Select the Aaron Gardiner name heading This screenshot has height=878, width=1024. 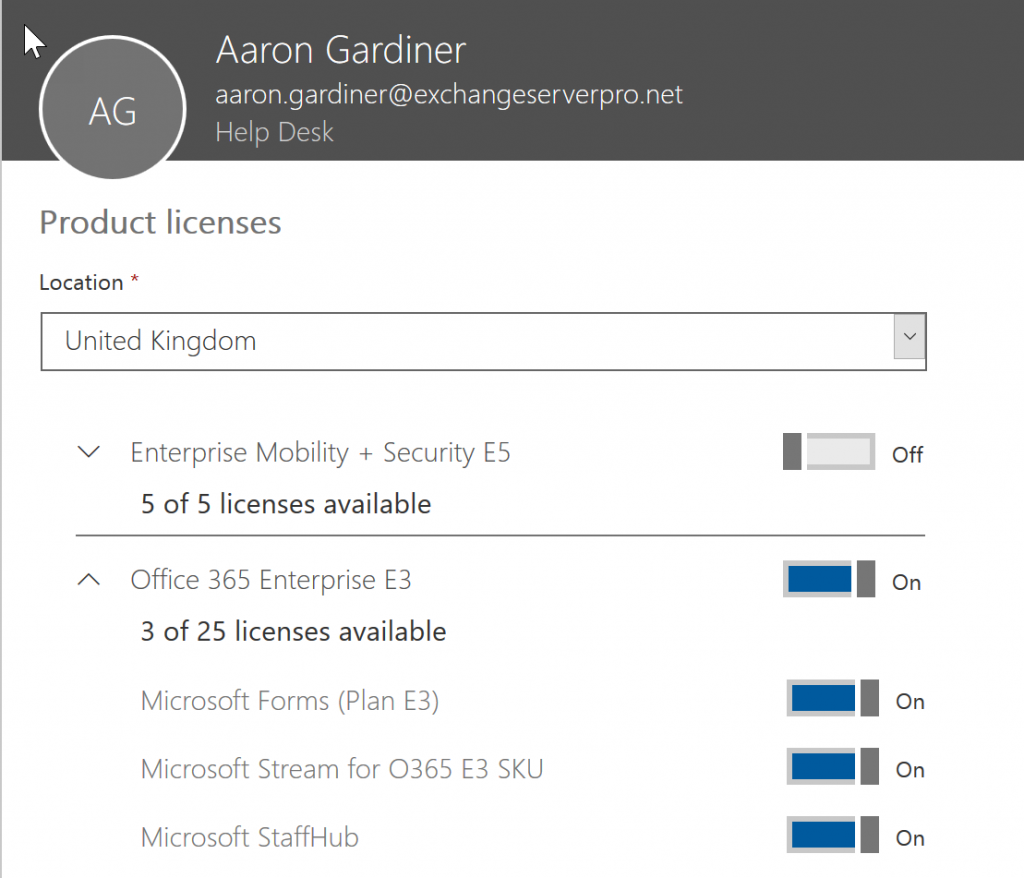point(341,51)
